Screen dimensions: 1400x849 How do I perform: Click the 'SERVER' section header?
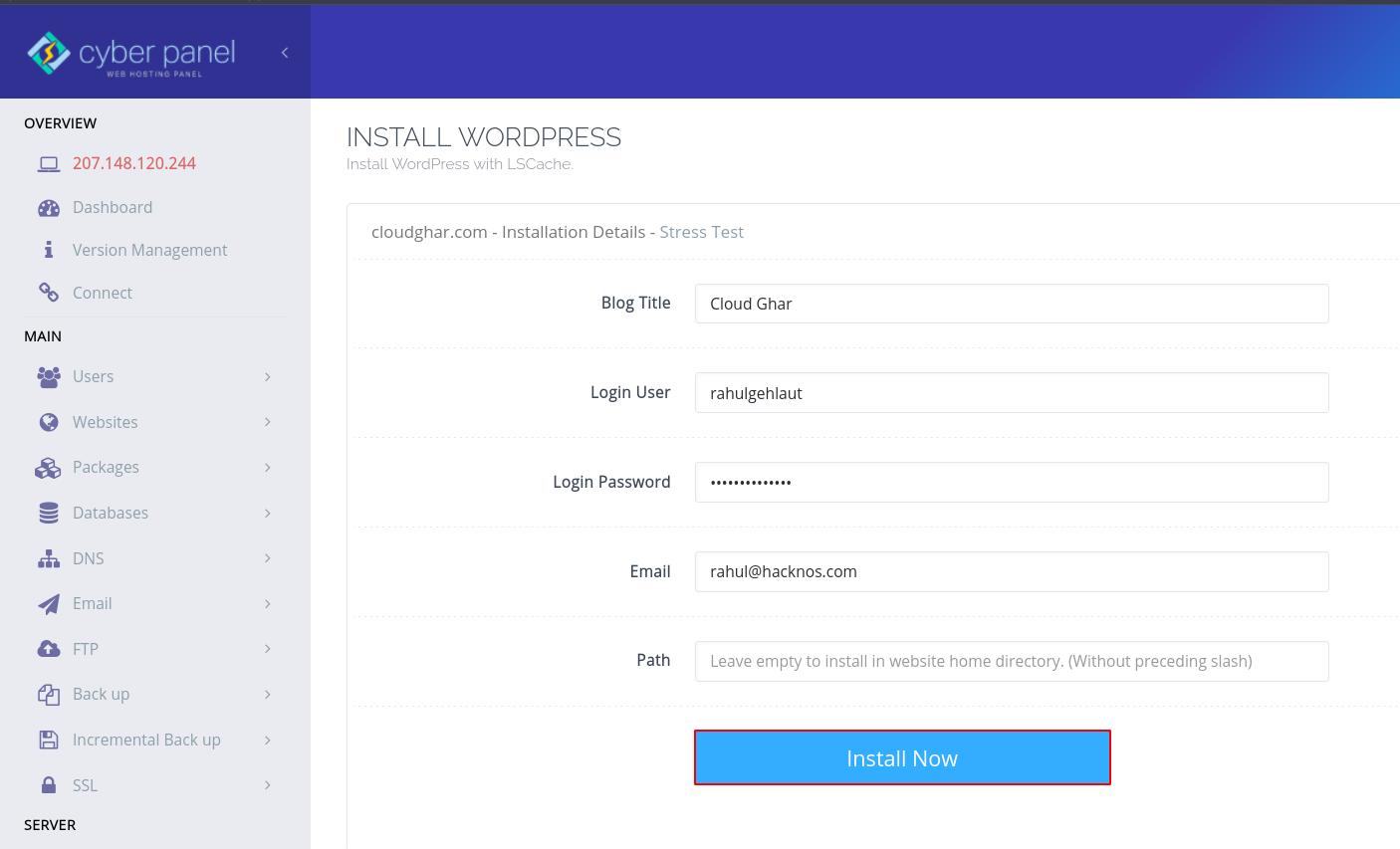50,825
